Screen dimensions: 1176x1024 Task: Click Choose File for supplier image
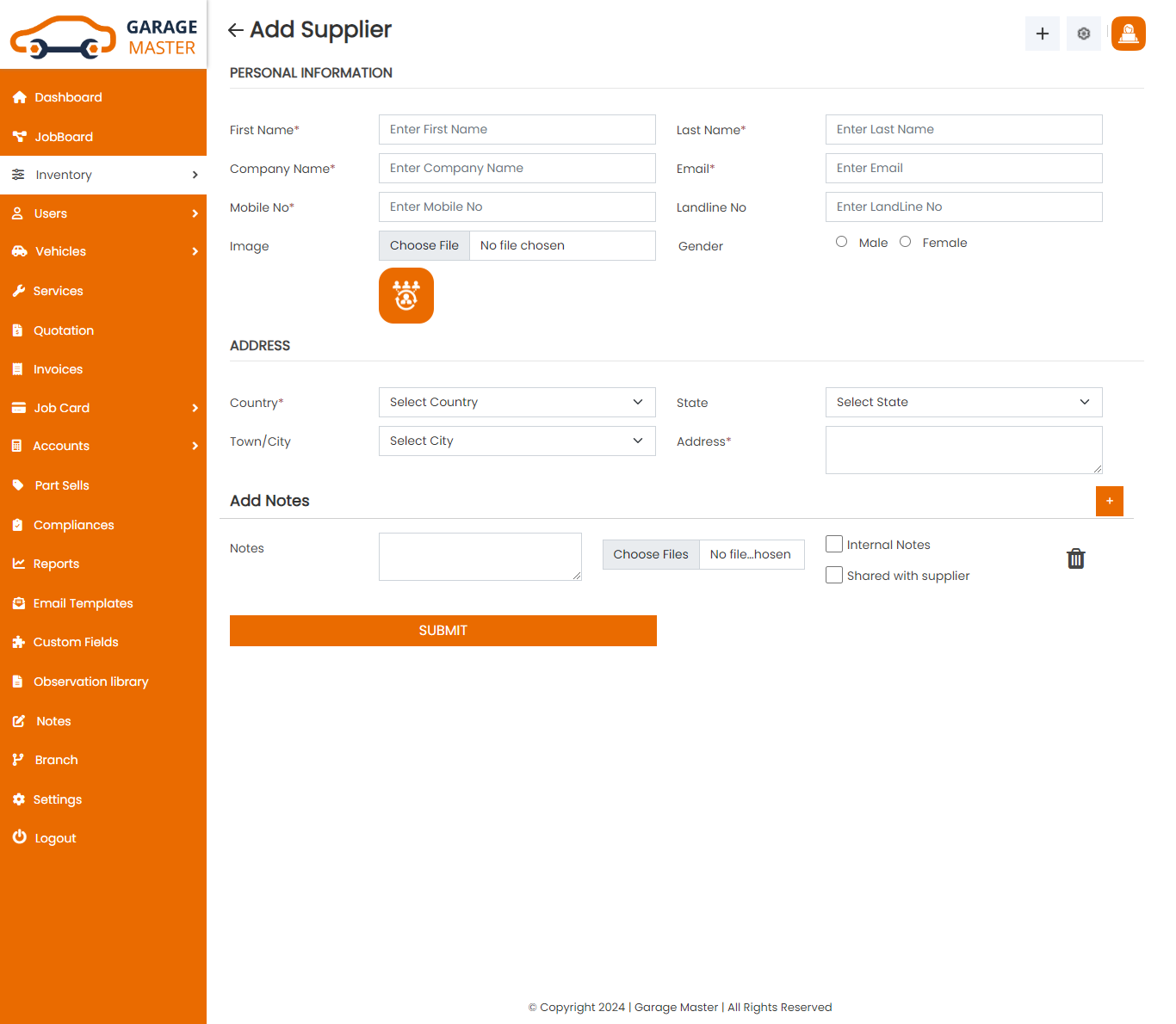click(424, 245)
